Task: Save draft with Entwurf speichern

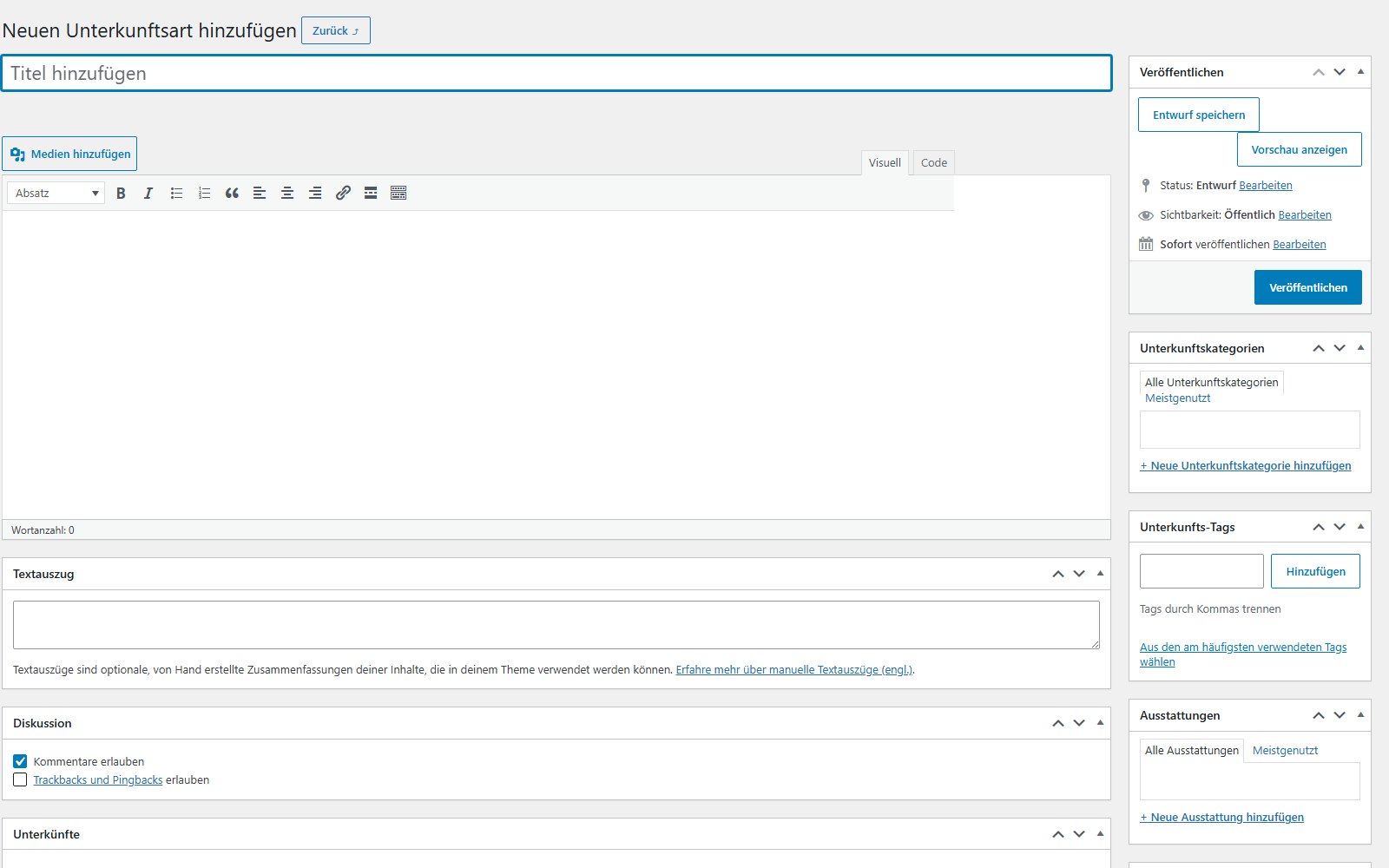Action: [x=1199, y=115]
